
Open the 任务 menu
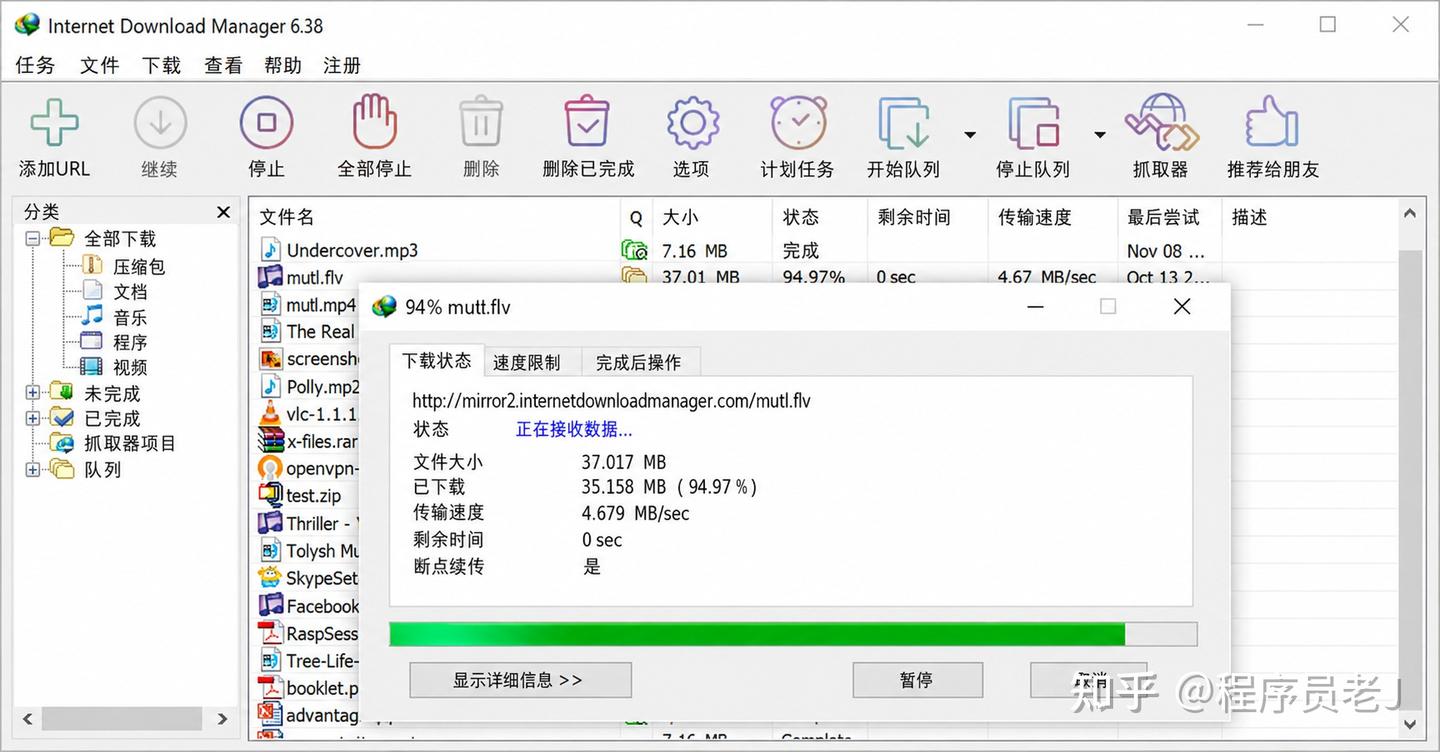[x=35, y=65]
